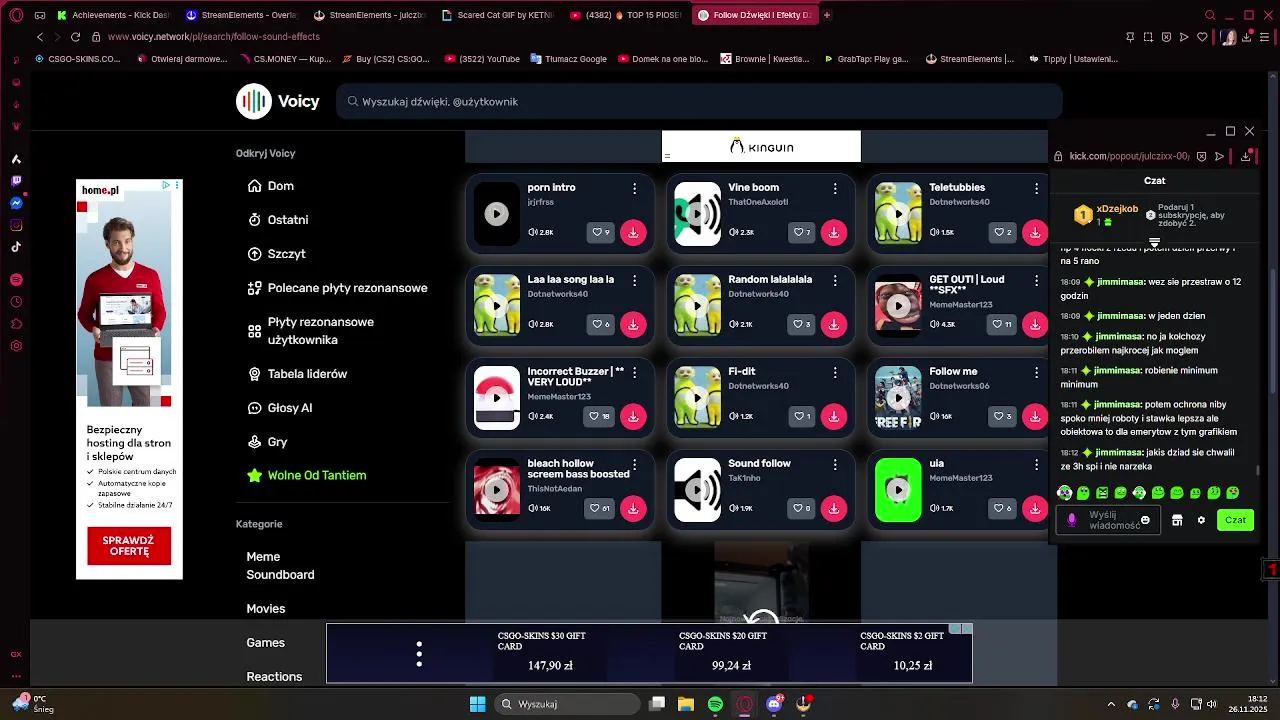Open options menu for 'Teletubbies'
The height and width of the screenshot is (720, 1280).
point(1036,188)
